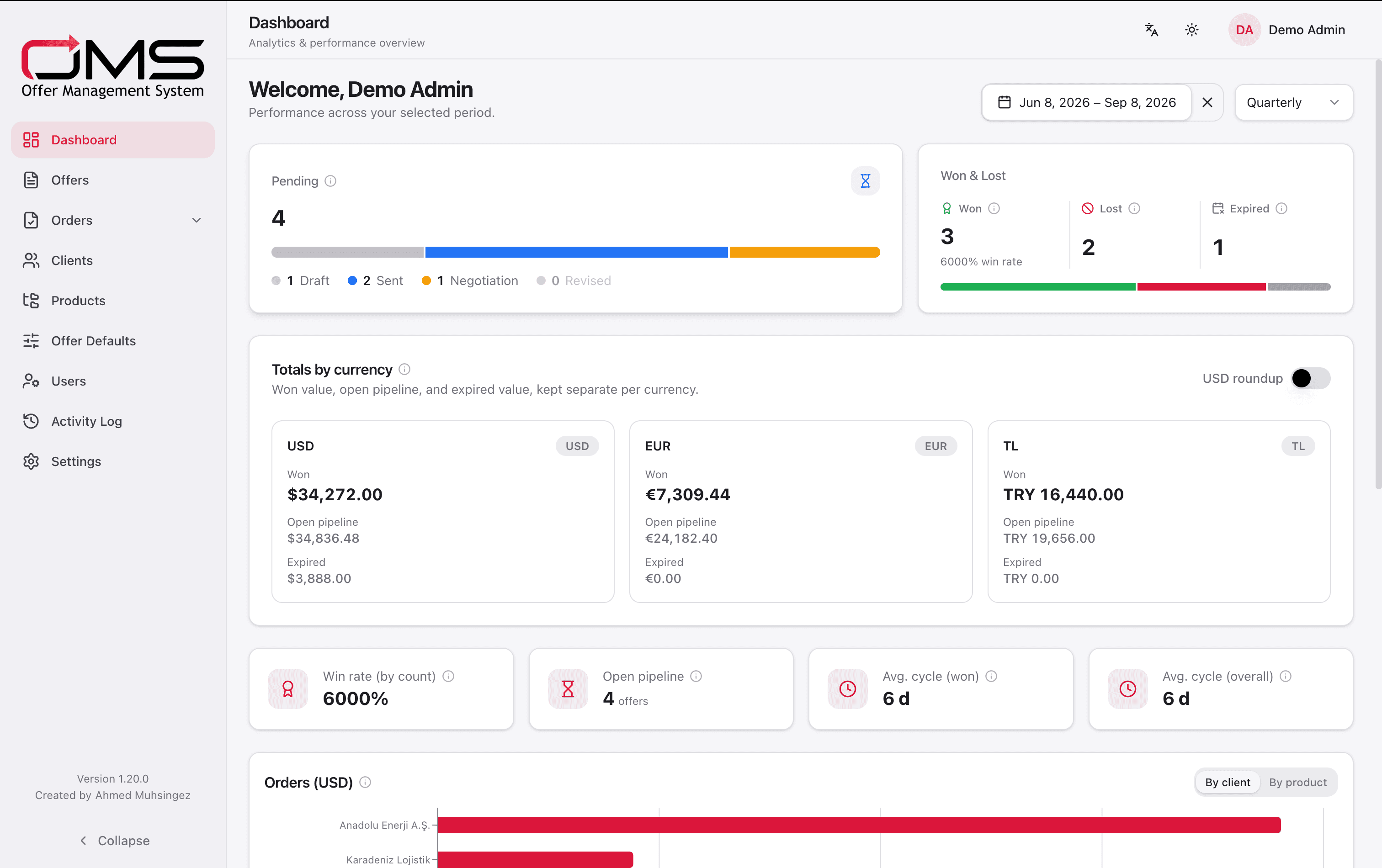Viewport: 1382px width, 868px height.
Task: Open the Products page
Action: [x=112, y=301]
